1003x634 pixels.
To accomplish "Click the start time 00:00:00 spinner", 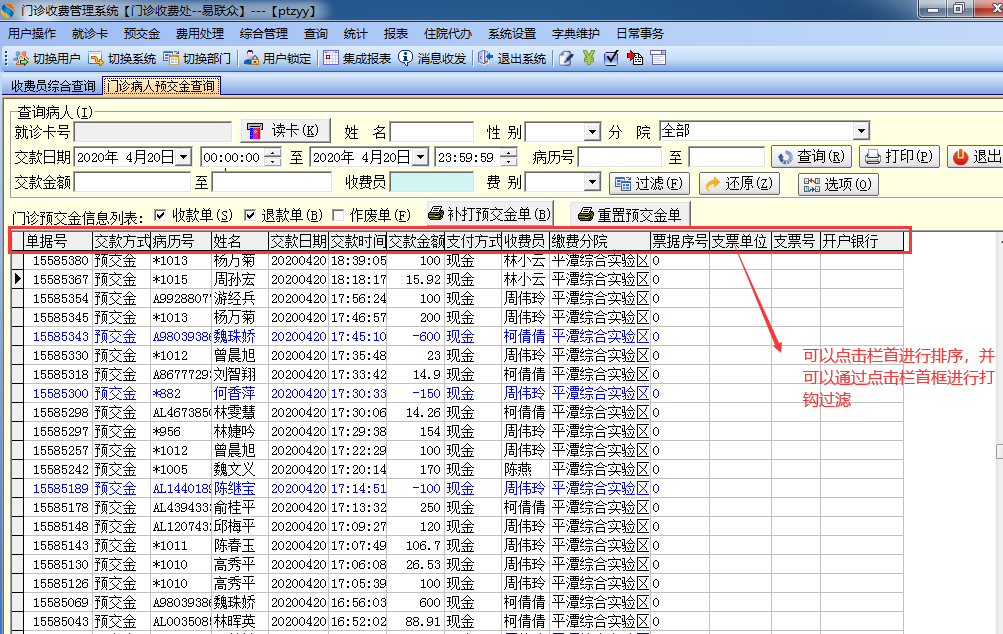I will (x=273, y=157).
